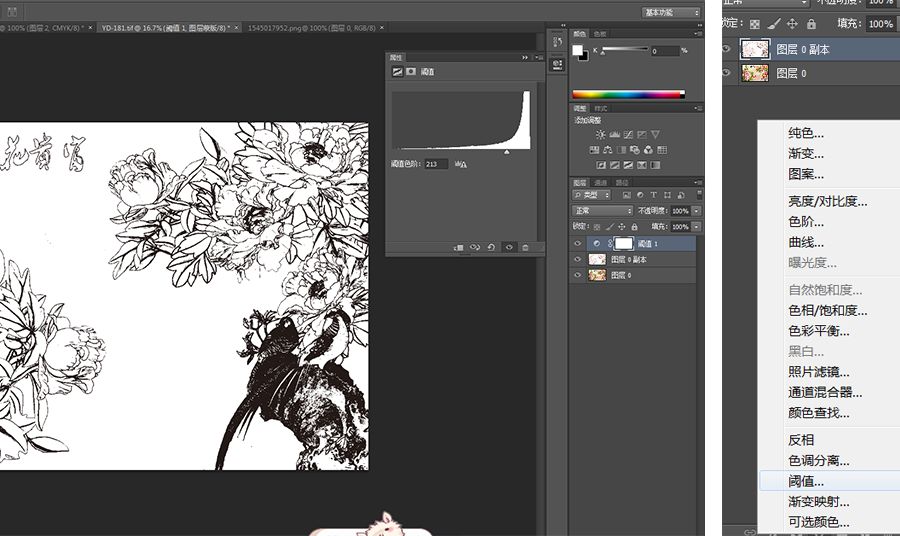The height and width of the screenshot is (536, 900).
Task: Add a Black & White adjustment icon
Action: pyautogui.click(x=621, y=150)
